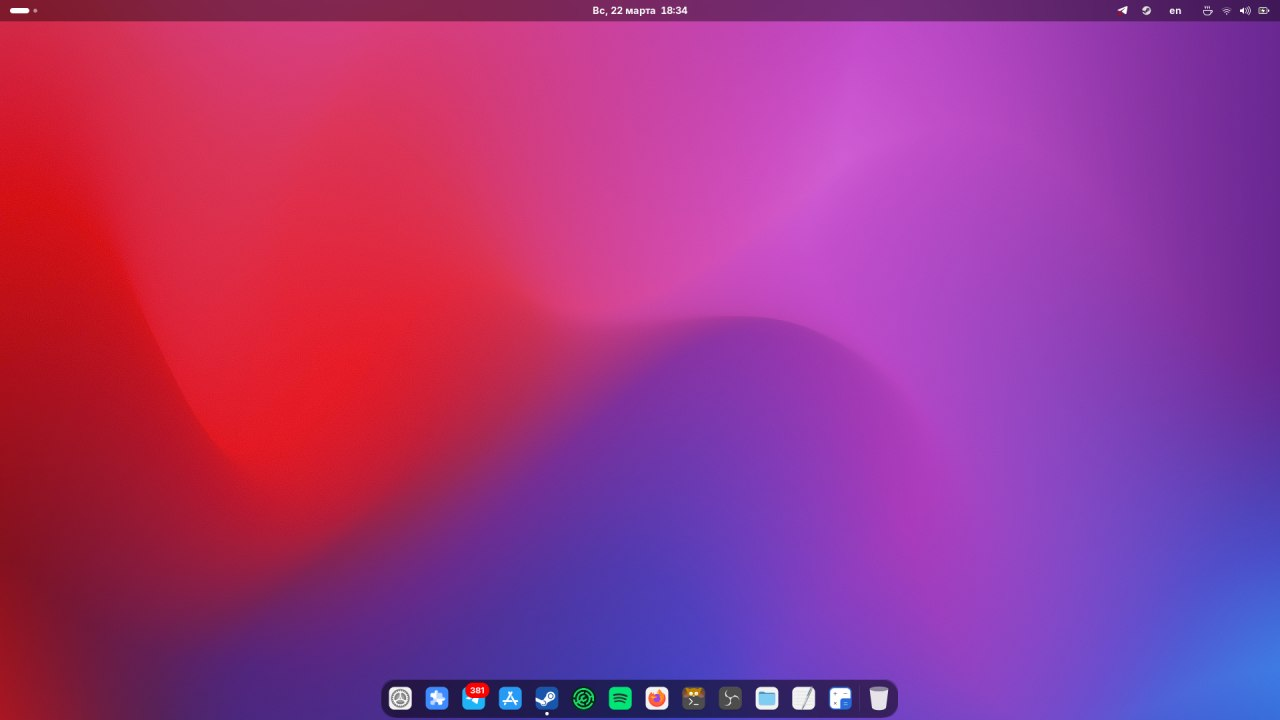Open the Trash in the dock

879,698
